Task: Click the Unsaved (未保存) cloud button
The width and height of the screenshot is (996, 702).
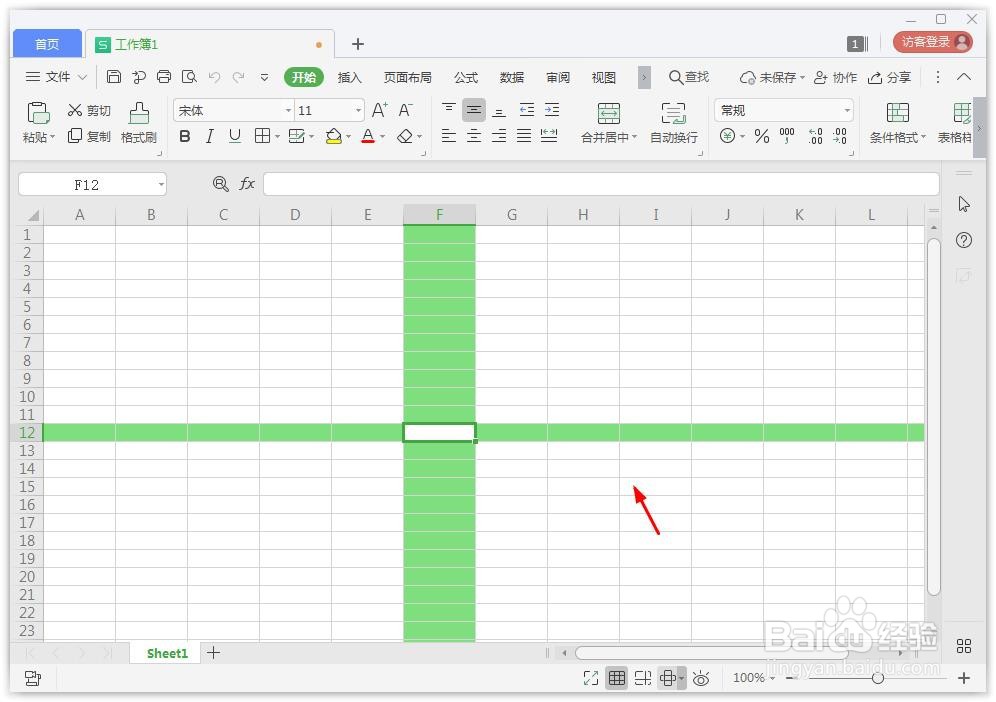Action: pyautogui.click(x=772, y=78)
